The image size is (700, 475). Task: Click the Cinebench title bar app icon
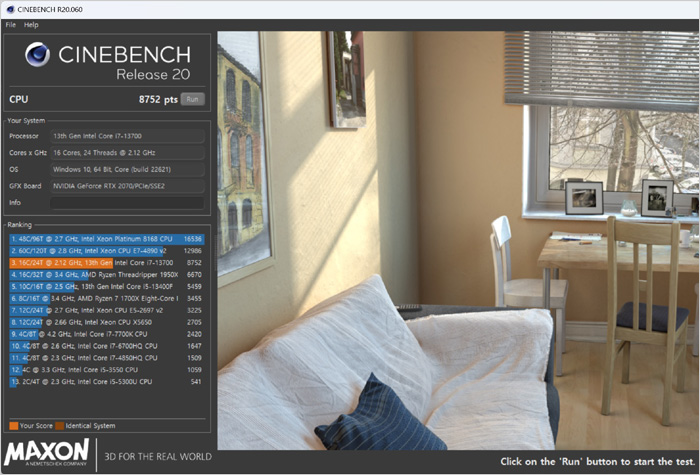click(x=10, y=9)
